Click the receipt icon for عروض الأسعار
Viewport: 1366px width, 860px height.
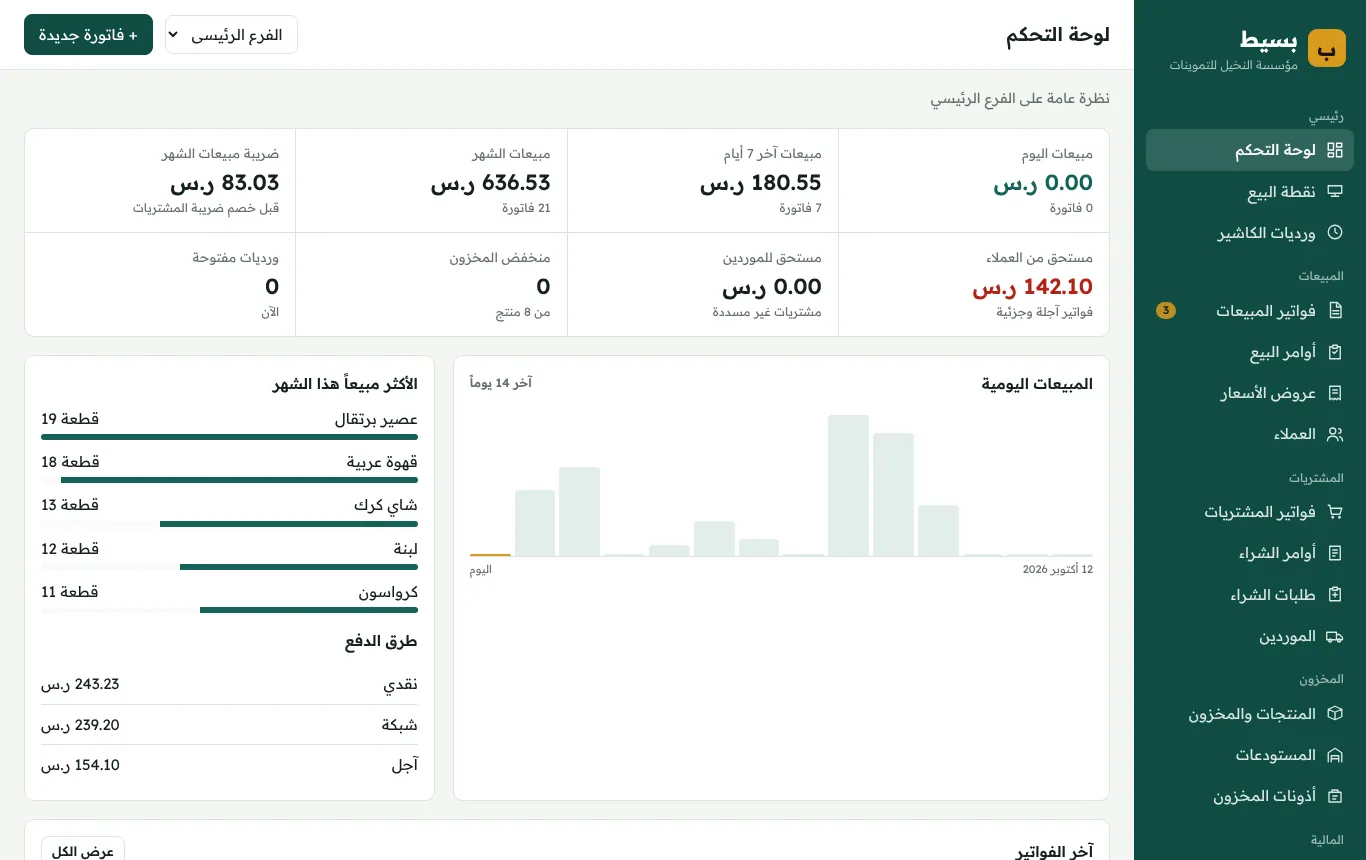[x=1334, y=393]
